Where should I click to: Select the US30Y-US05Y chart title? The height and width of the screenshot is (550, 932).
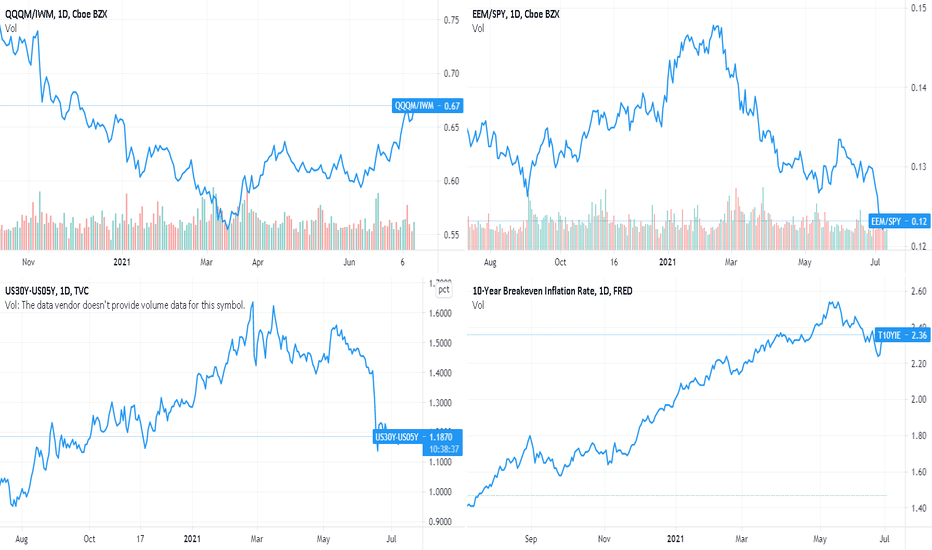[x=46, y=291]
